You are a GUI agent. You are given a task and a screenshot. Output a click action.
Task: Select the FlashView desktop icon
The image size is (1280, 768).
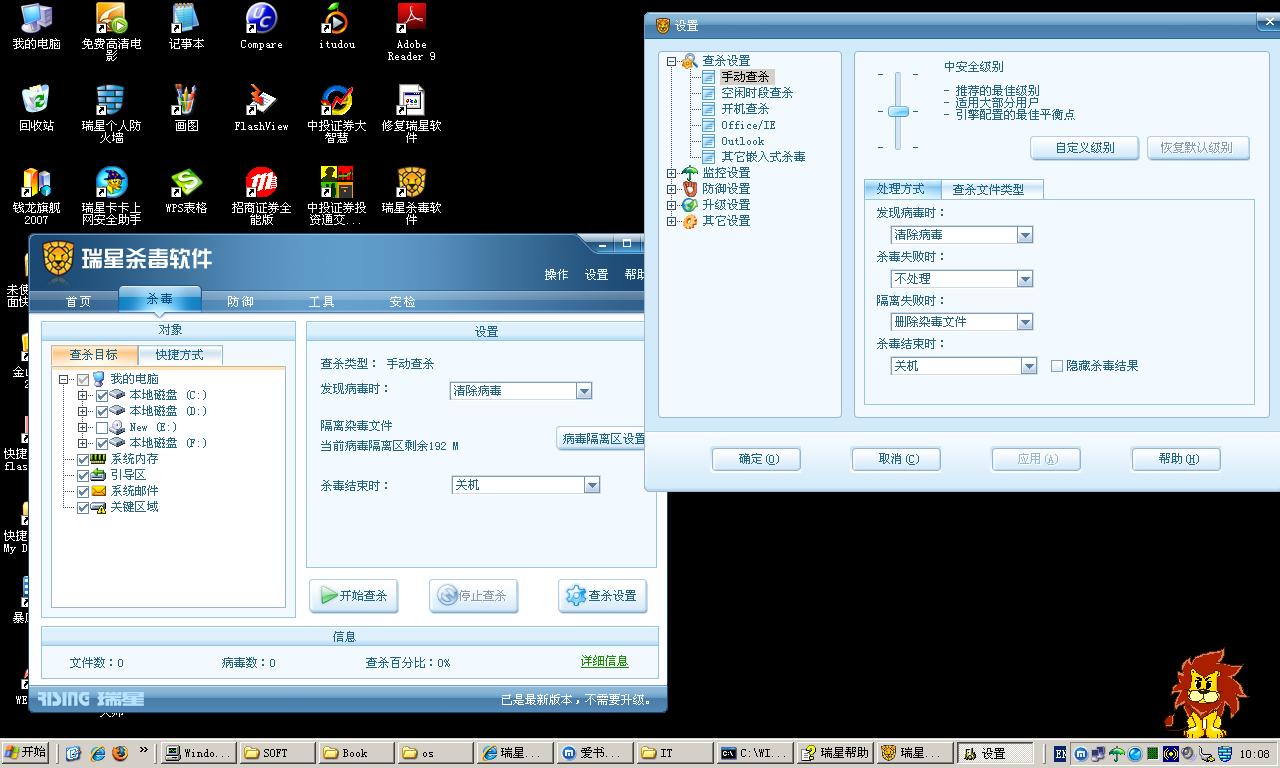pos(261,108)
